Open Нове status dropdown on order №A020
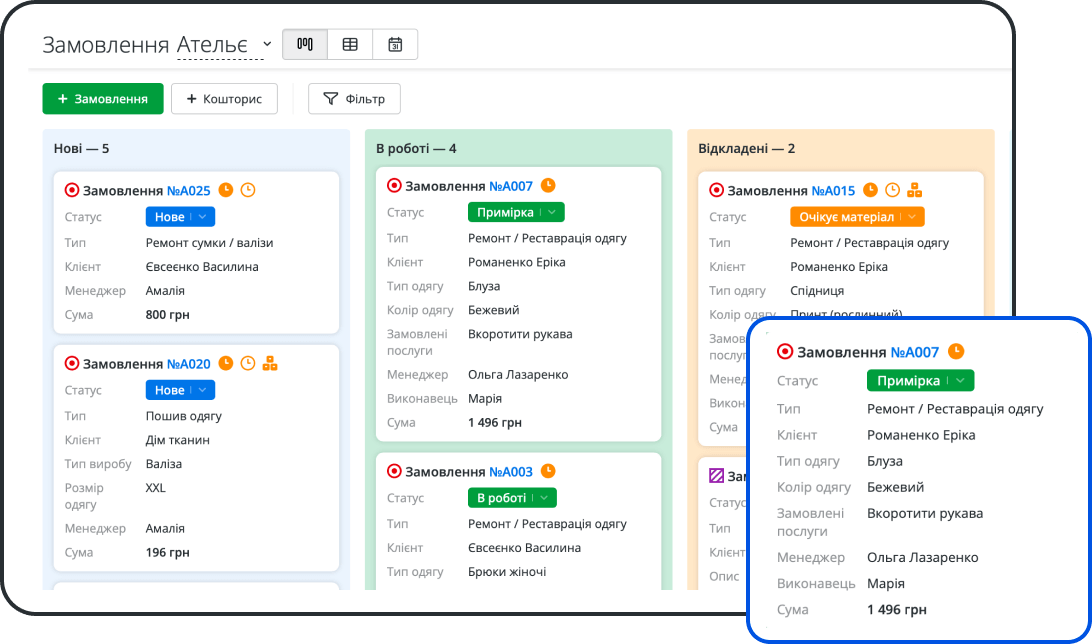Screen dimensions: 1092x644 click(x=180, y=390)
